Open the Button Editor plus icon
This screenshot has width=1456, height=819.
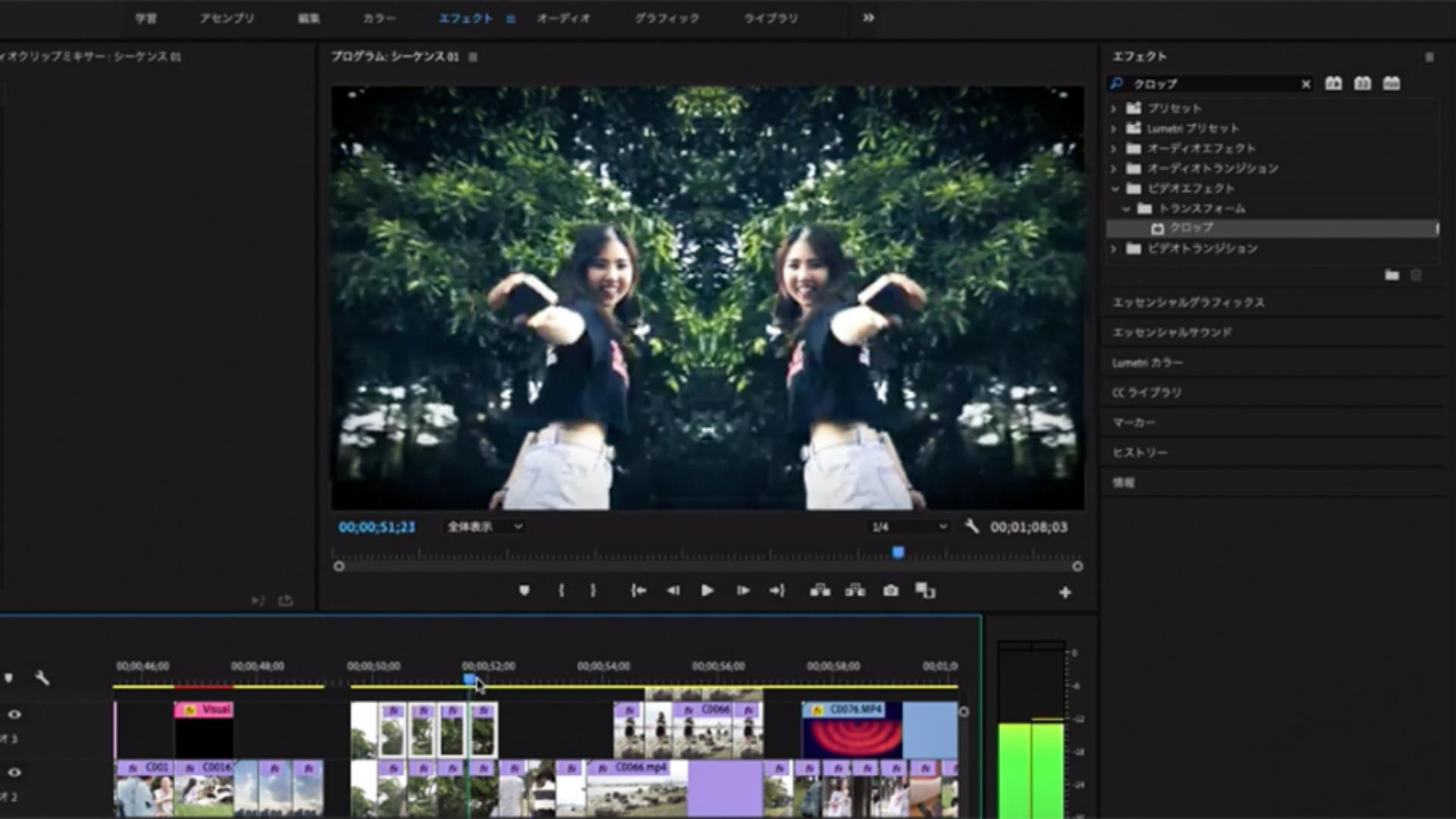1065,592
